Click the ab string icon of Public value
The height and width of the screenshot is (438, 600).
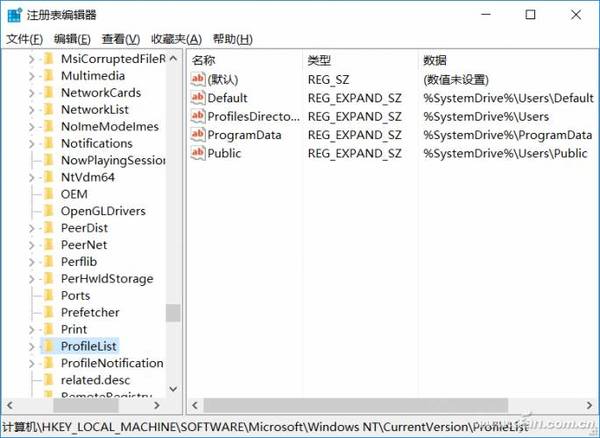pos(198,153)
